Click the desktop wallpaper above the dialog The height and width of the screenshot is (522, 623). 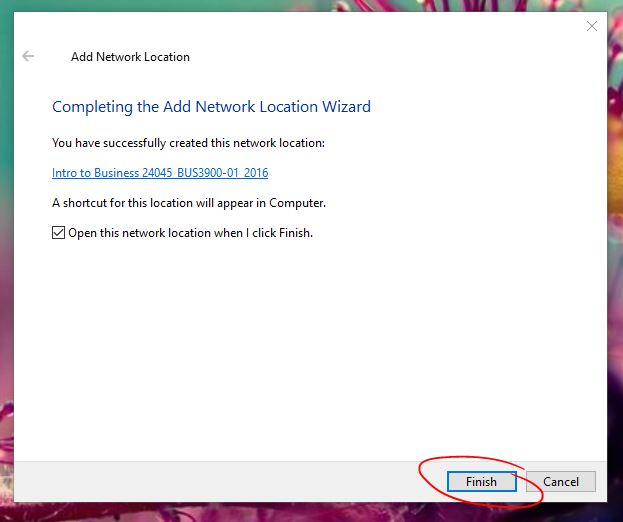point(300,5)
